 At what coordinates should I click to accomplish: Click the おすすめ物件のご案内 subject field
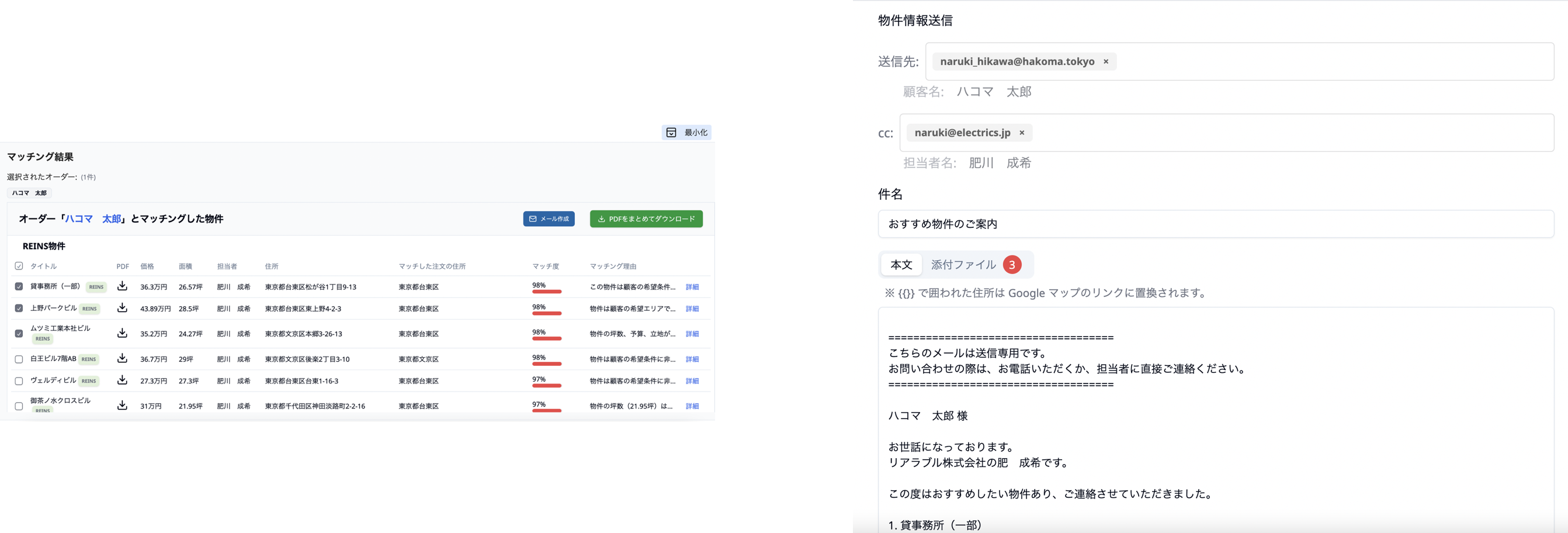[1216, 224]
